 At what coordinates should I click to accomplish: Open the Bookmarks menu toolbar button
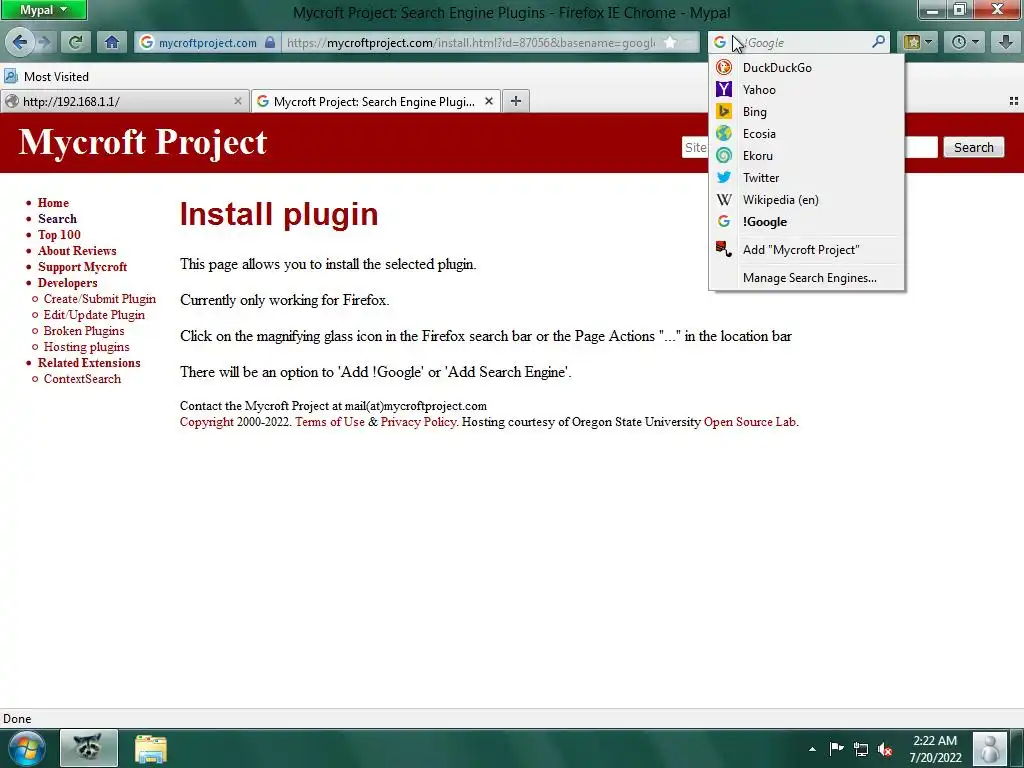click(x=917, y=42)
